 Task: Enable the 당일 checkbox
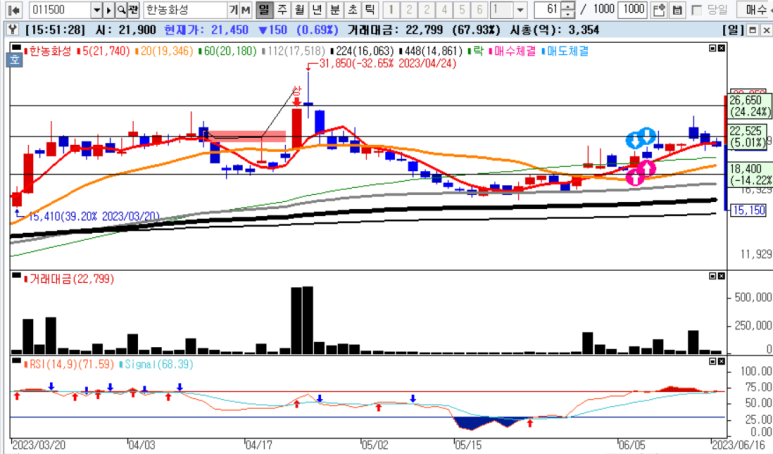(697, 10)
